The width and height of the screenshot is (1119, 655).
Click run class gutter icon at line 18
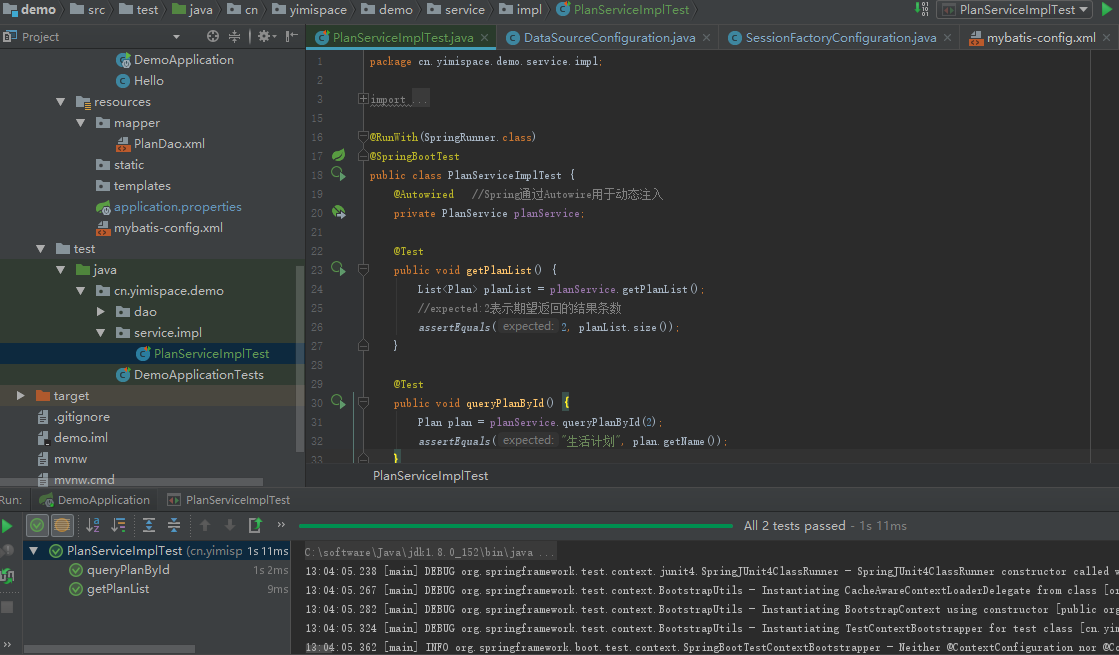(x=338, y=174)
